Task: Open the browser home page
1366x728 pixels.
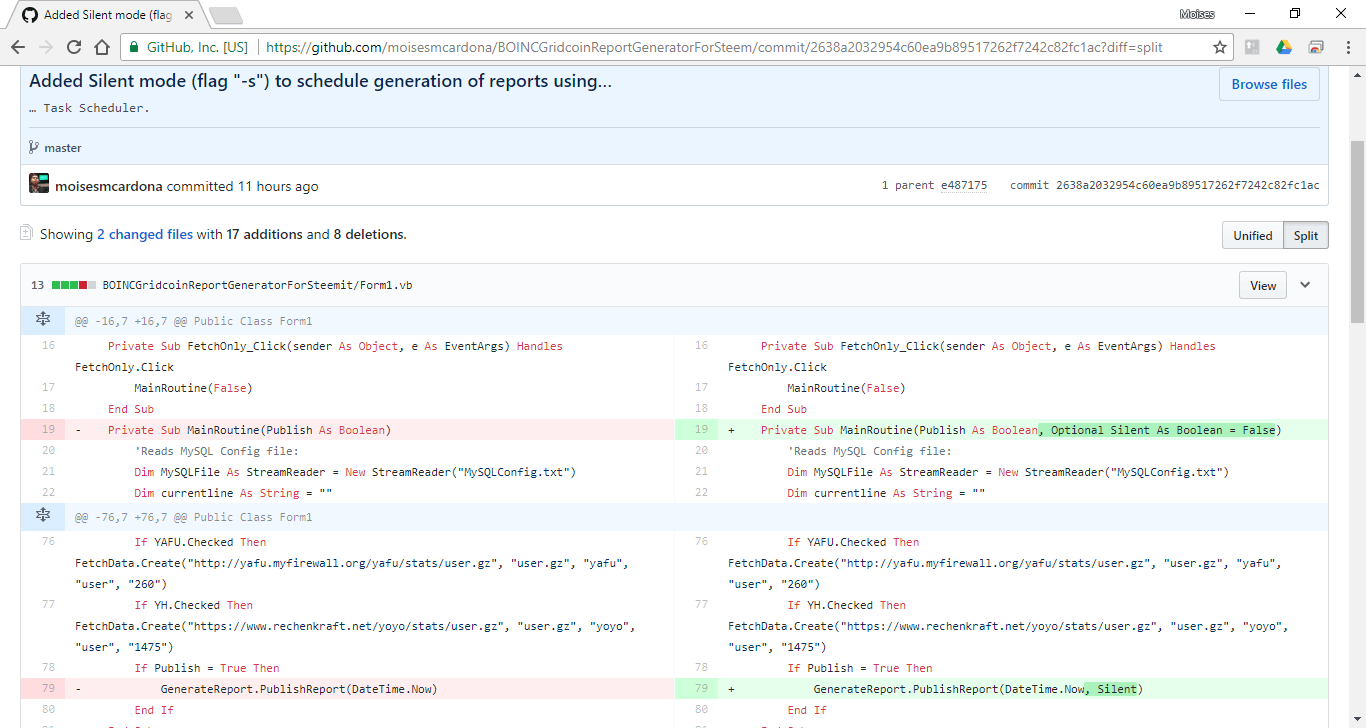Action: (x=102, y=47)
